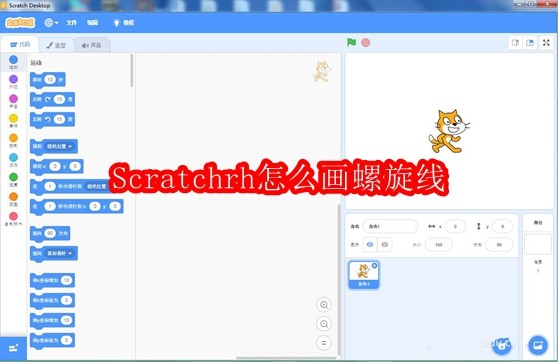Select the stage backdrop thumbnail
Screen dimensions: 558x362
pos(538,244)
